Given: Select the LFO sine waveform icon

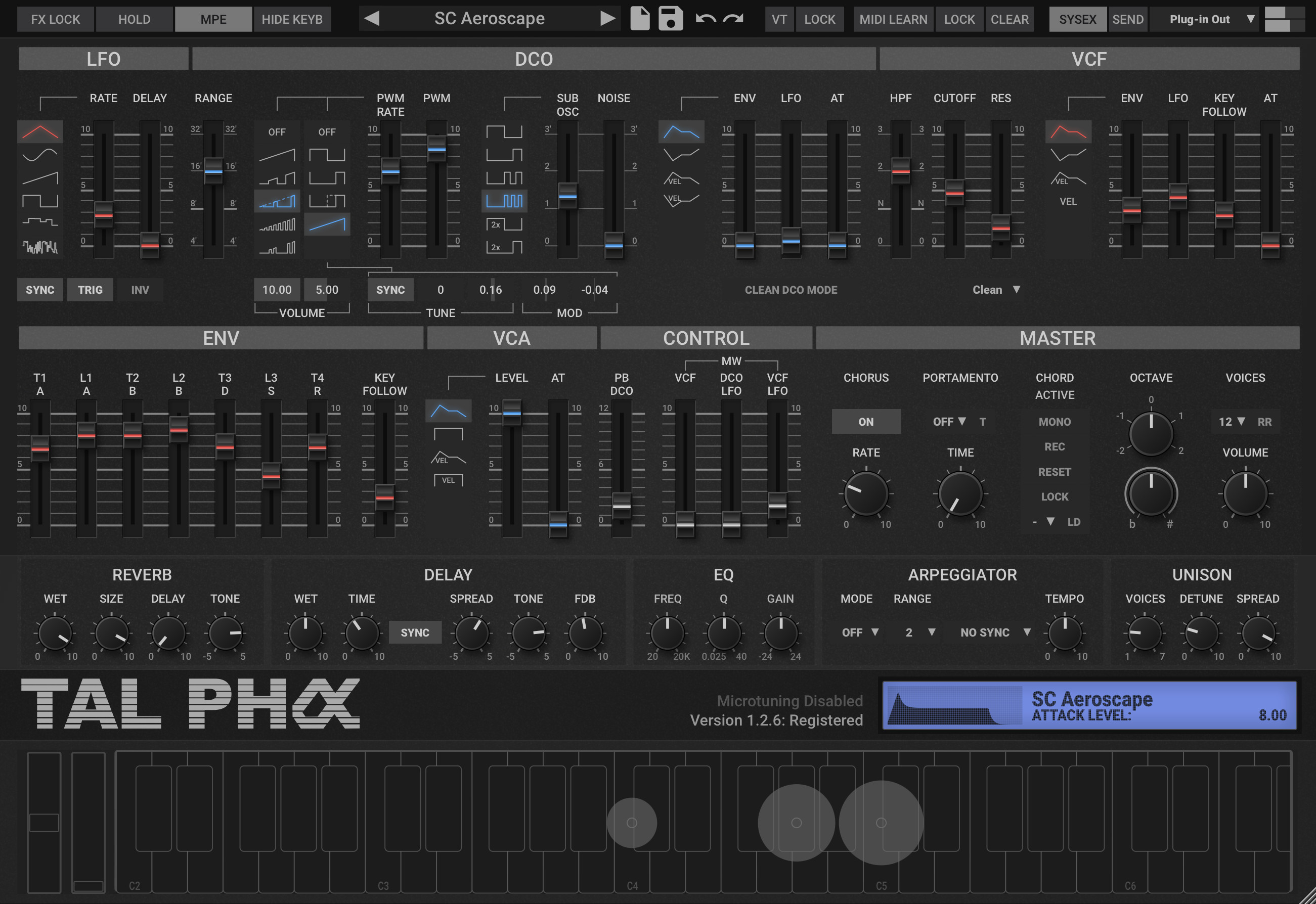Looking at the screenshot, I should coord(39,154).
